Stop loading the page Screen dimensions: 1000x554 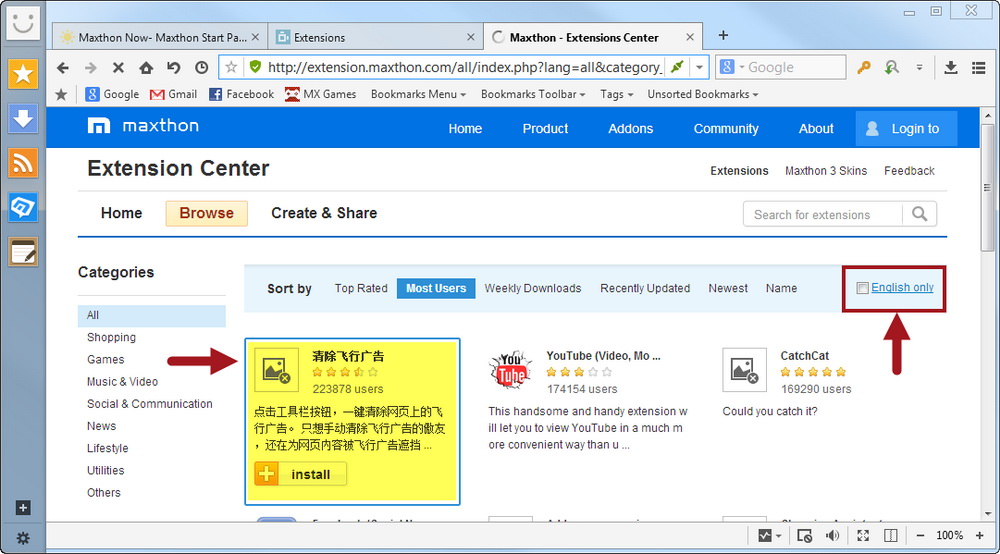click(118, 68)
